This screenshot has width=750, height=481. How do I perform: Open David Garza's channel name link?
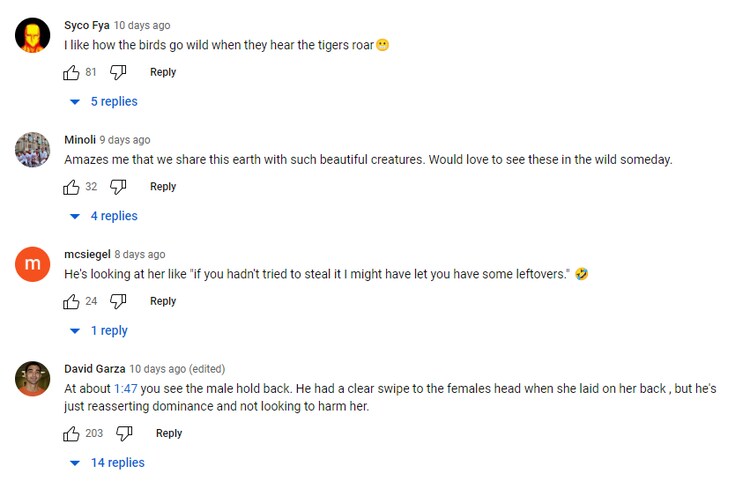[x=95, y=369]
